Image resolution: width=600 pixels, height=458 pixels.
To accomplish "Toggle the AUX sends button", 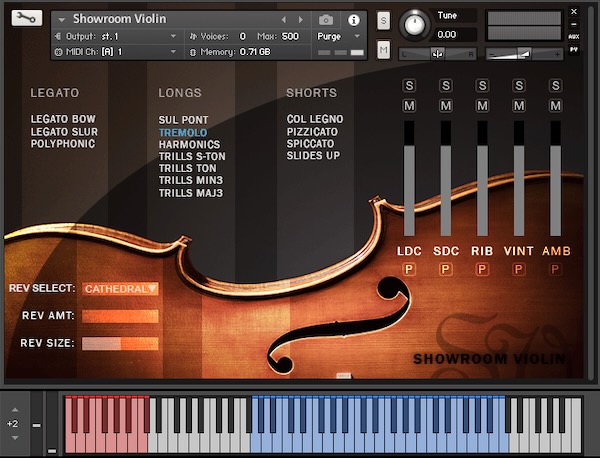I will [574, 37].
